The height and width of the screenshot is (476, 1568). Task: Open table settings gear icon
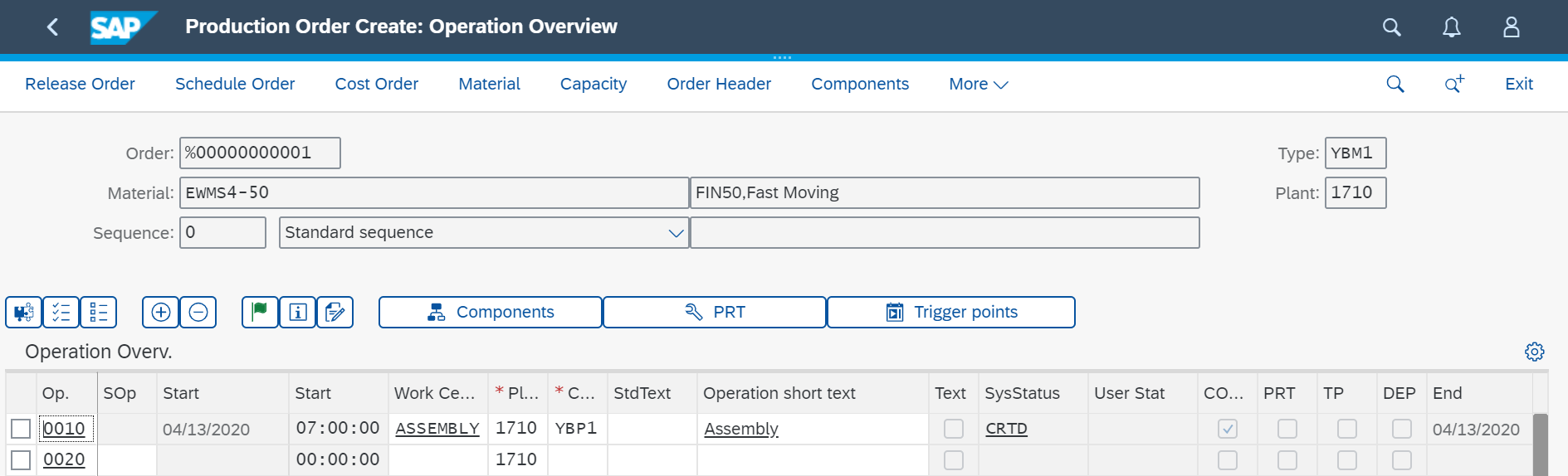[1535, 352]
